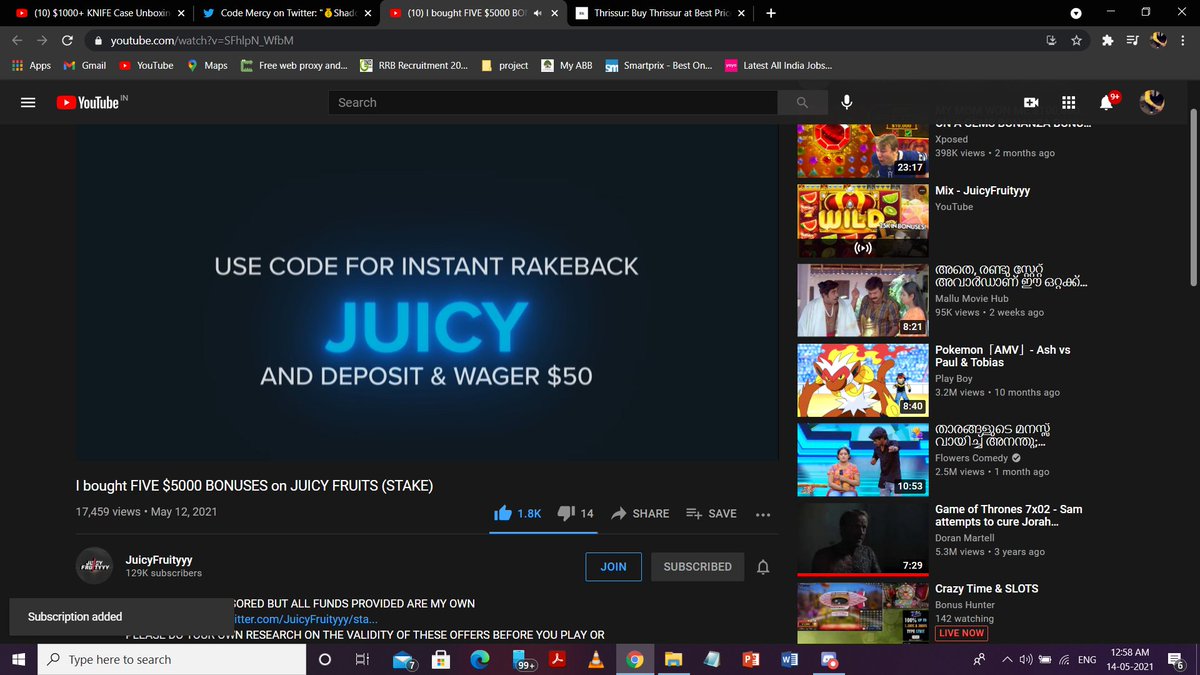Image resolution: width=1200 pixels, height=675 pixels.
Task: Open Pokemon AMV Ash vs Paul video title
Action: click(x=1002, y=356)
